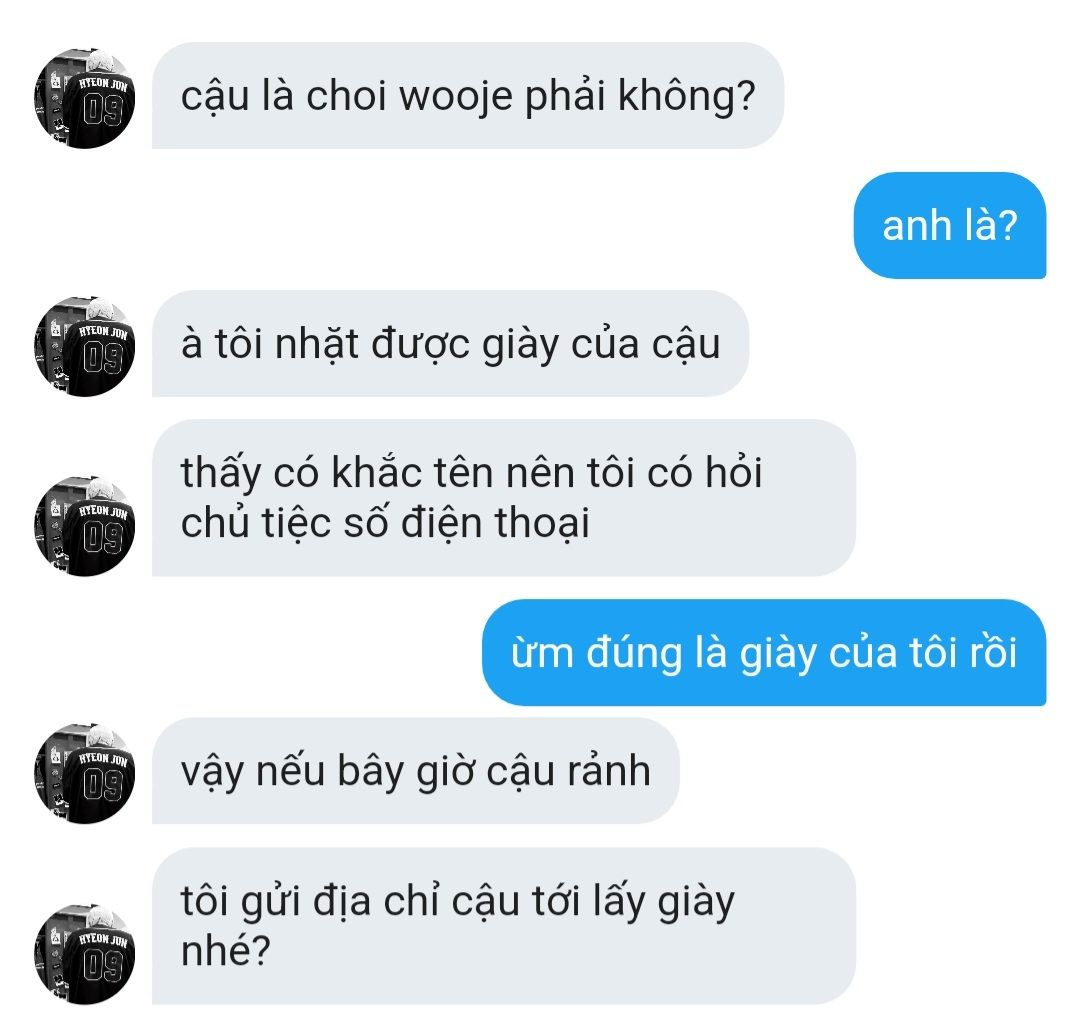Select the 'thấy có khắc tên nên tôi' bubble
This screenshot has height=1016, width=1080.
[x=503, y=498]
